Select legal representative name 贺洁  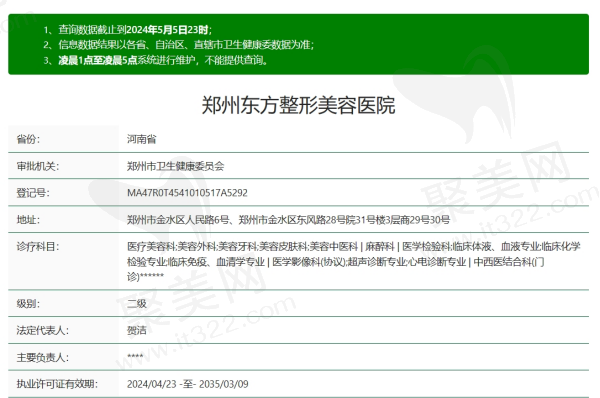click(137, 331)
